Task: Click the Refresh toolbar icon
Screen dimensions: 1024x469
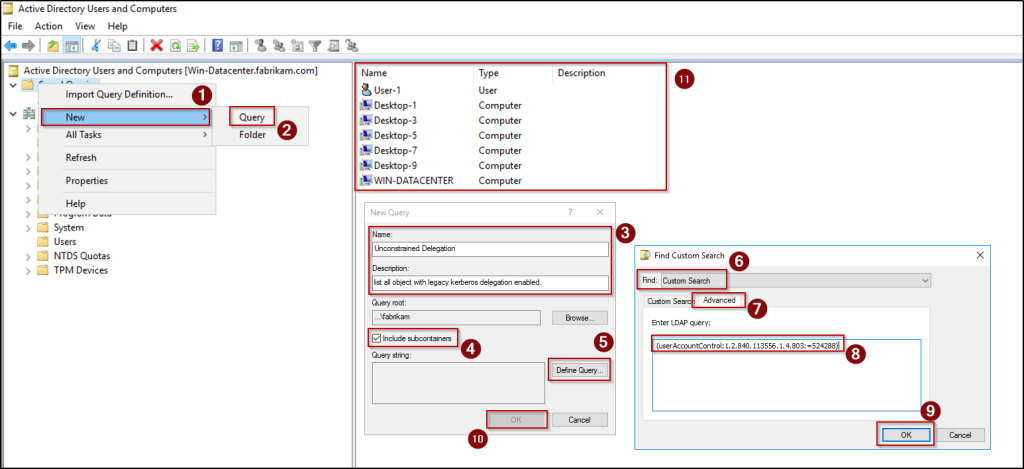Action: 175,45
